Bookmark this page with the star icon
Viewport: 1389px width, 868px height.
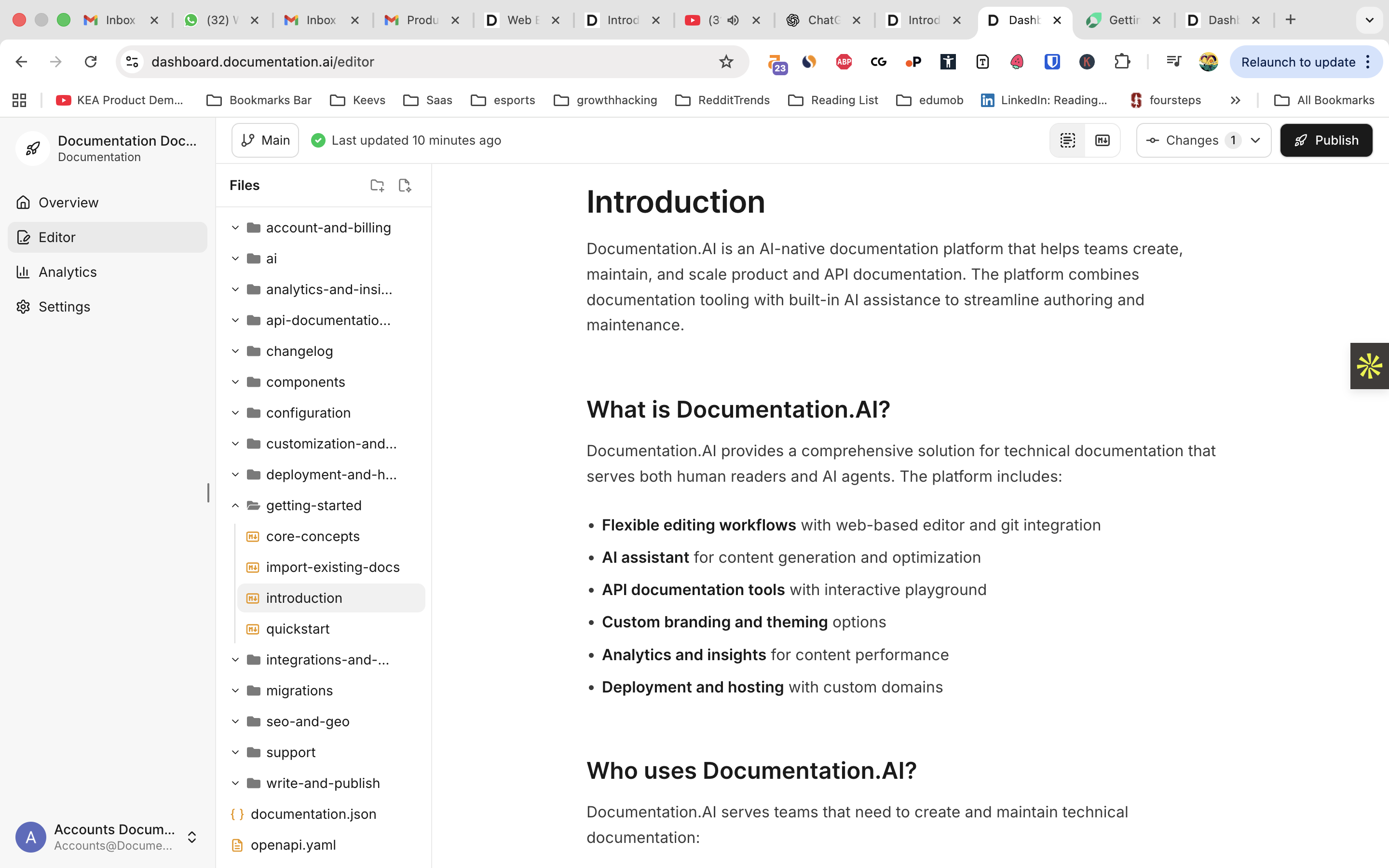pos(726,61)
